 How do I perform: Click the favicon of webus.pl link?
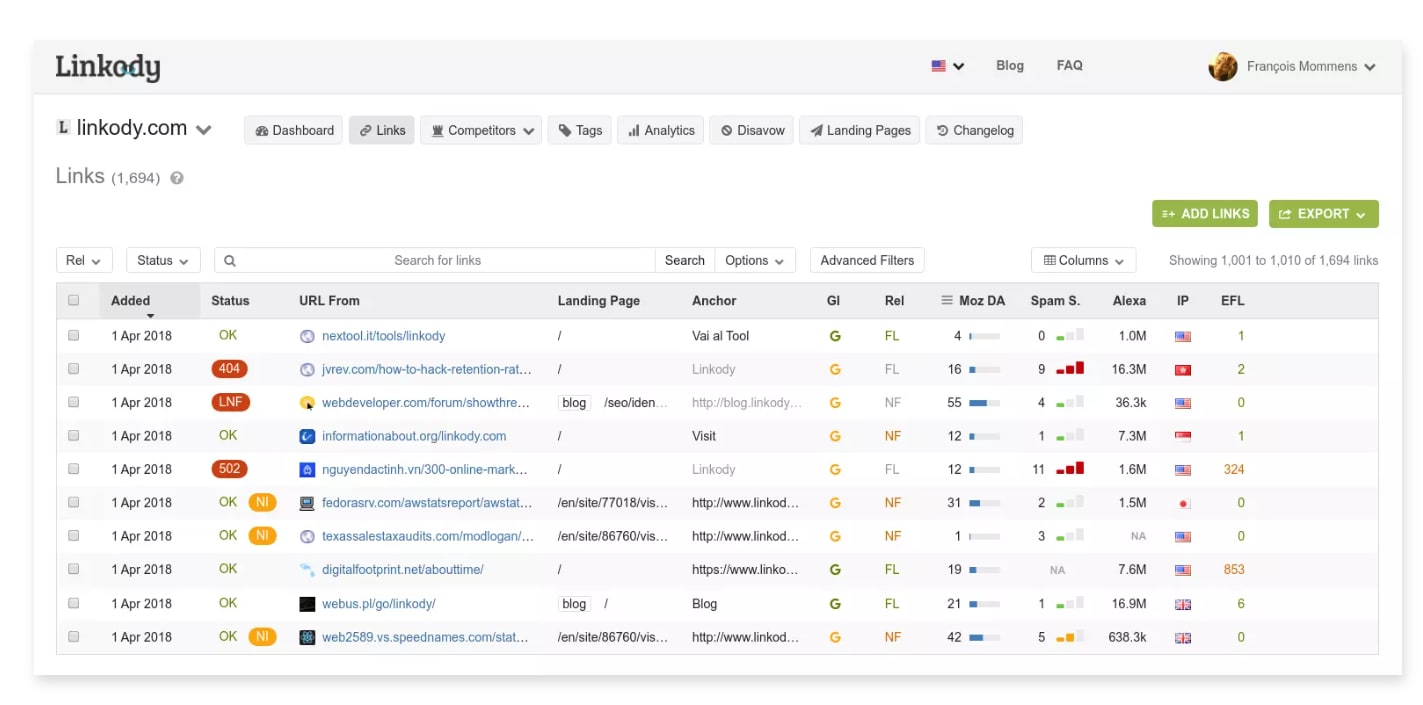[x=307, y=604]
